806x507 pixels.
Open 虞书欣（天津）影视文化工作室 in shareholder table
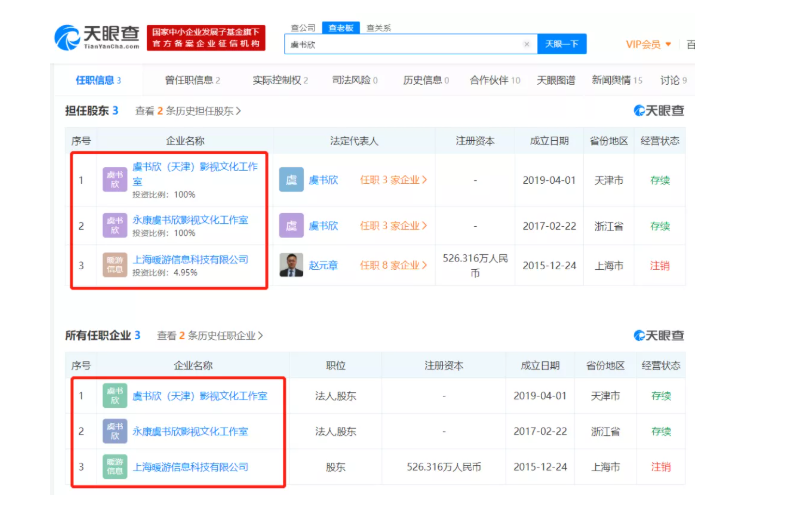pyautogui.click(x=195, y=174)
